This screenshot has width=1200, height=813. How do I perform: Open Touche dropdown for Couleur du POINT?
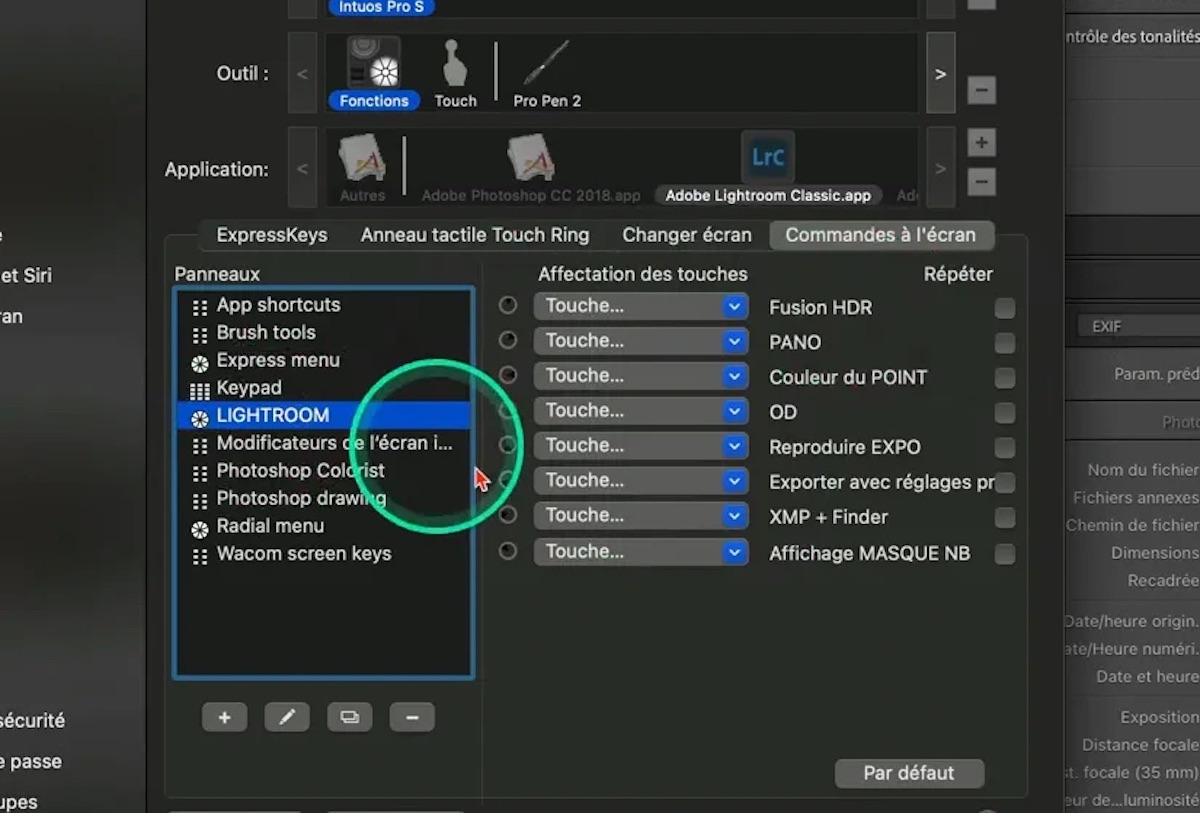coord(641,376)
